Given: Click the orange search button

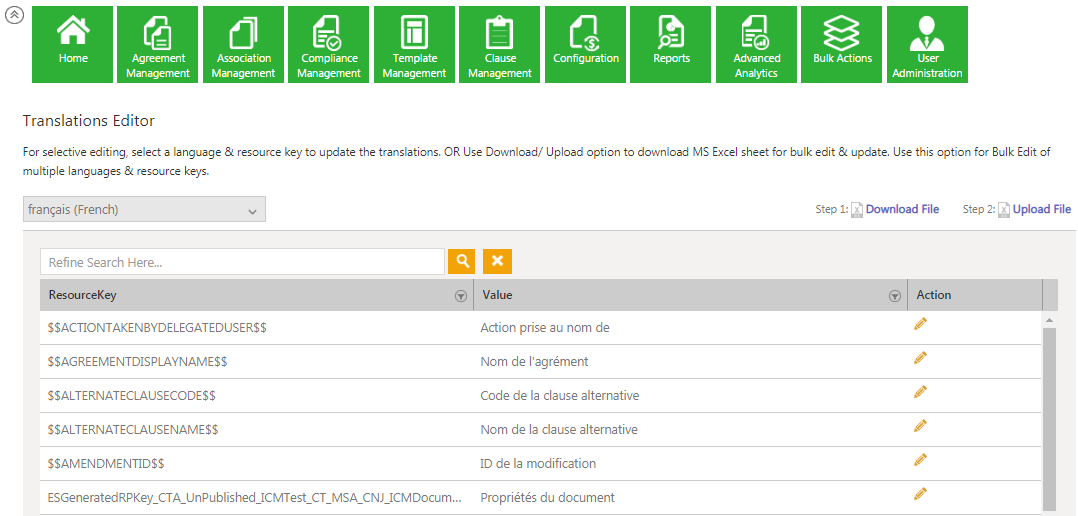Looking at the screenshot, I should [462, 262].
